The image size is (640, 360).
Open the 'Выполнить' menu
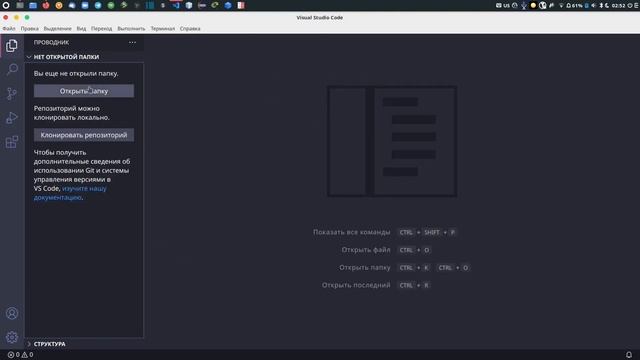(131, 29)
